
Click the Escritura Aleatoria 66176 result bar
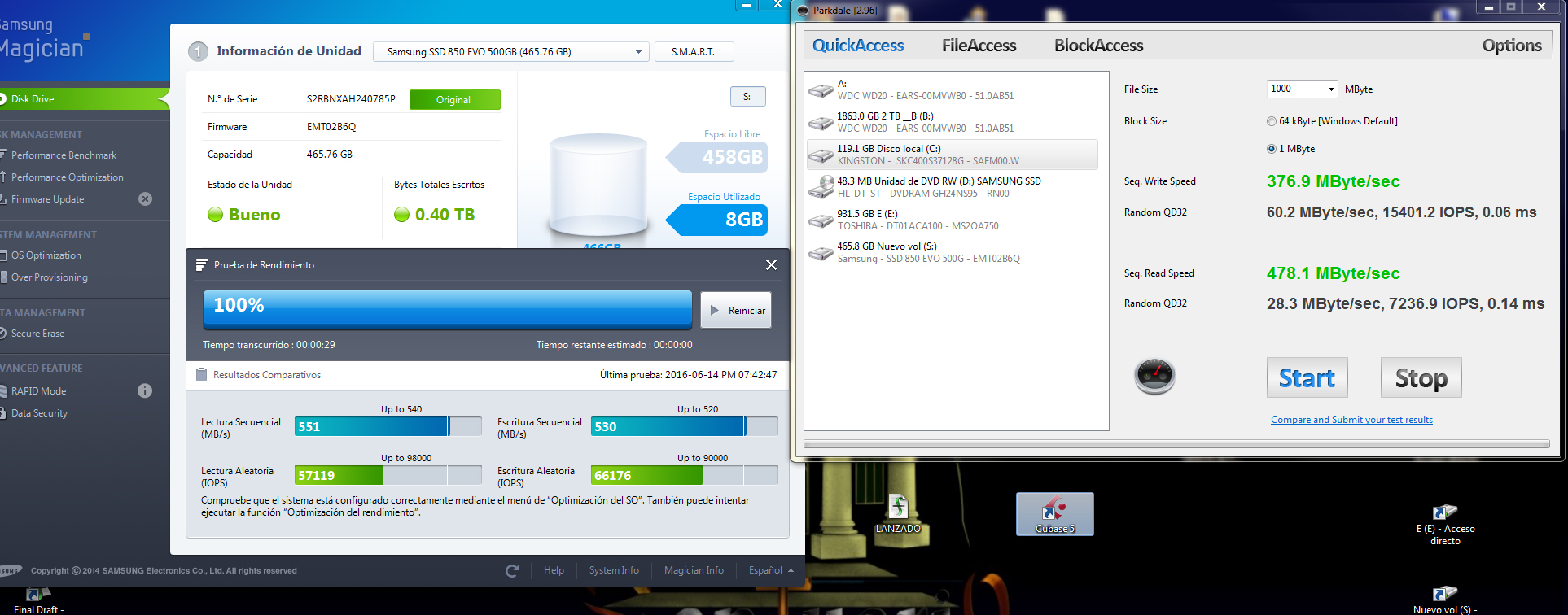tap(685, 475)
